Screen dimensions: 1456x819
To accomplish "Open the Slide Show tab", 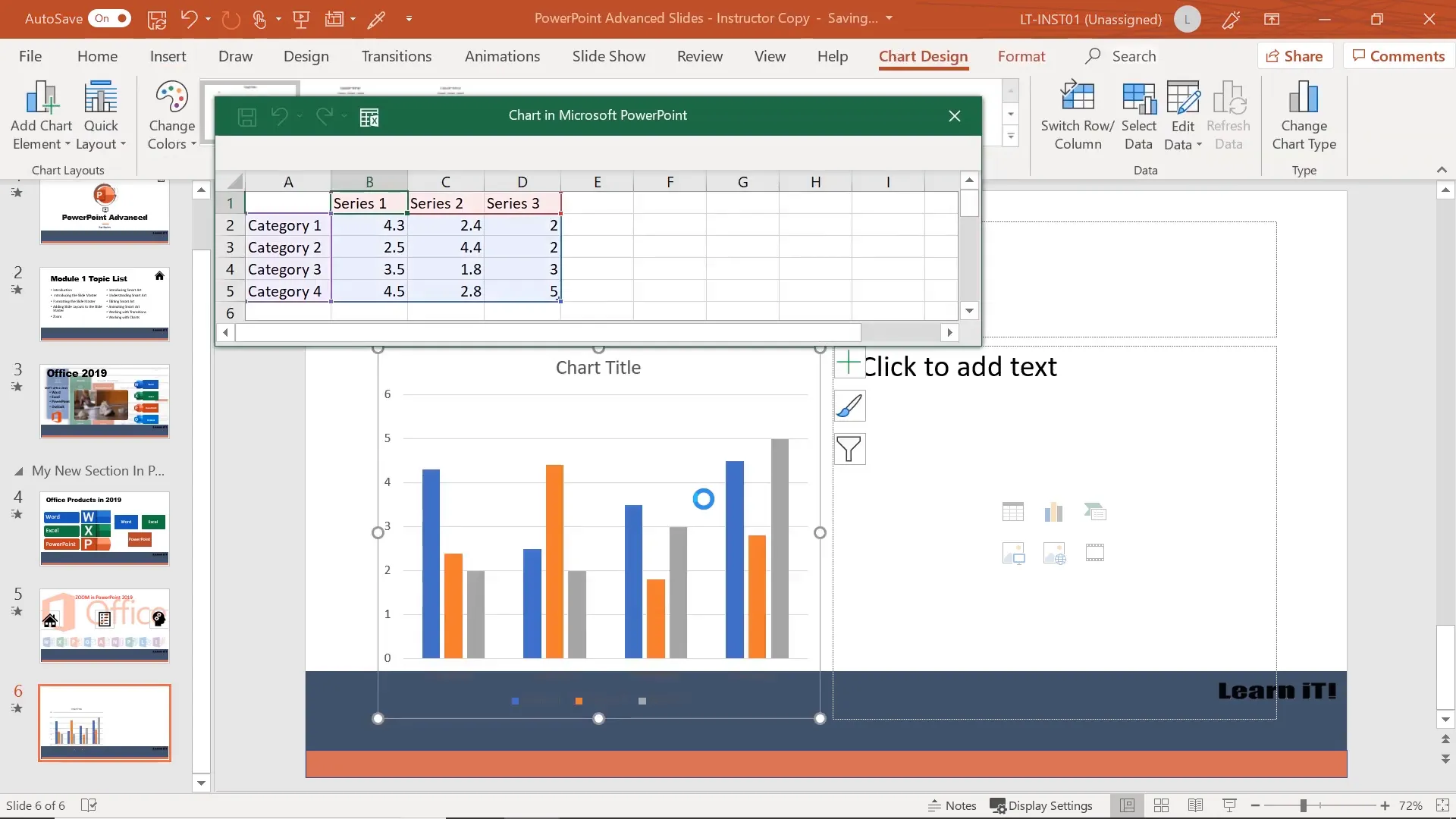I will click(609, 56).
